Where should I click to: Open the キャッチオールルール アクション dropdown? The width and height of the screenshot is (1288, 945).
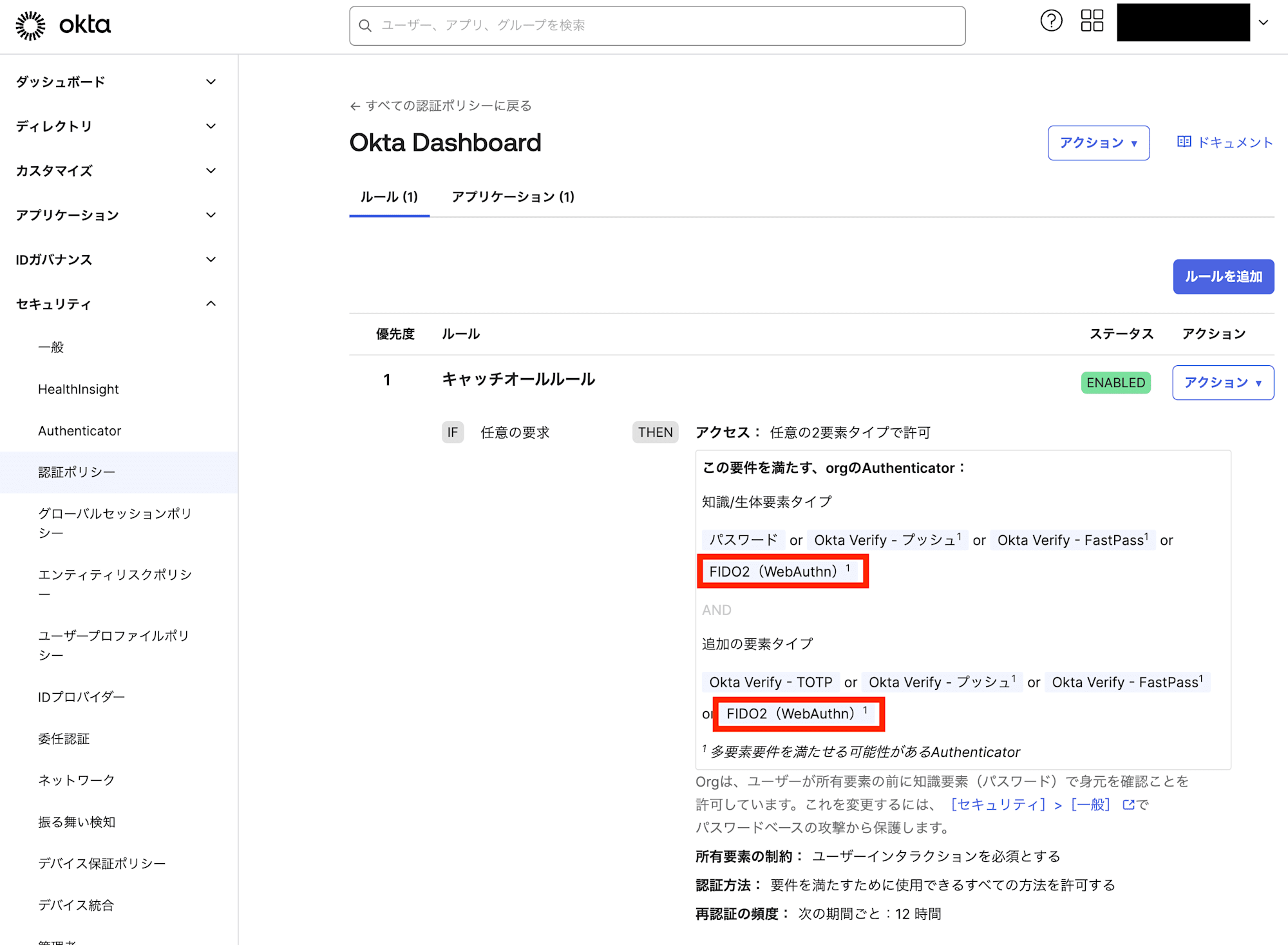tap(1222, 383)
